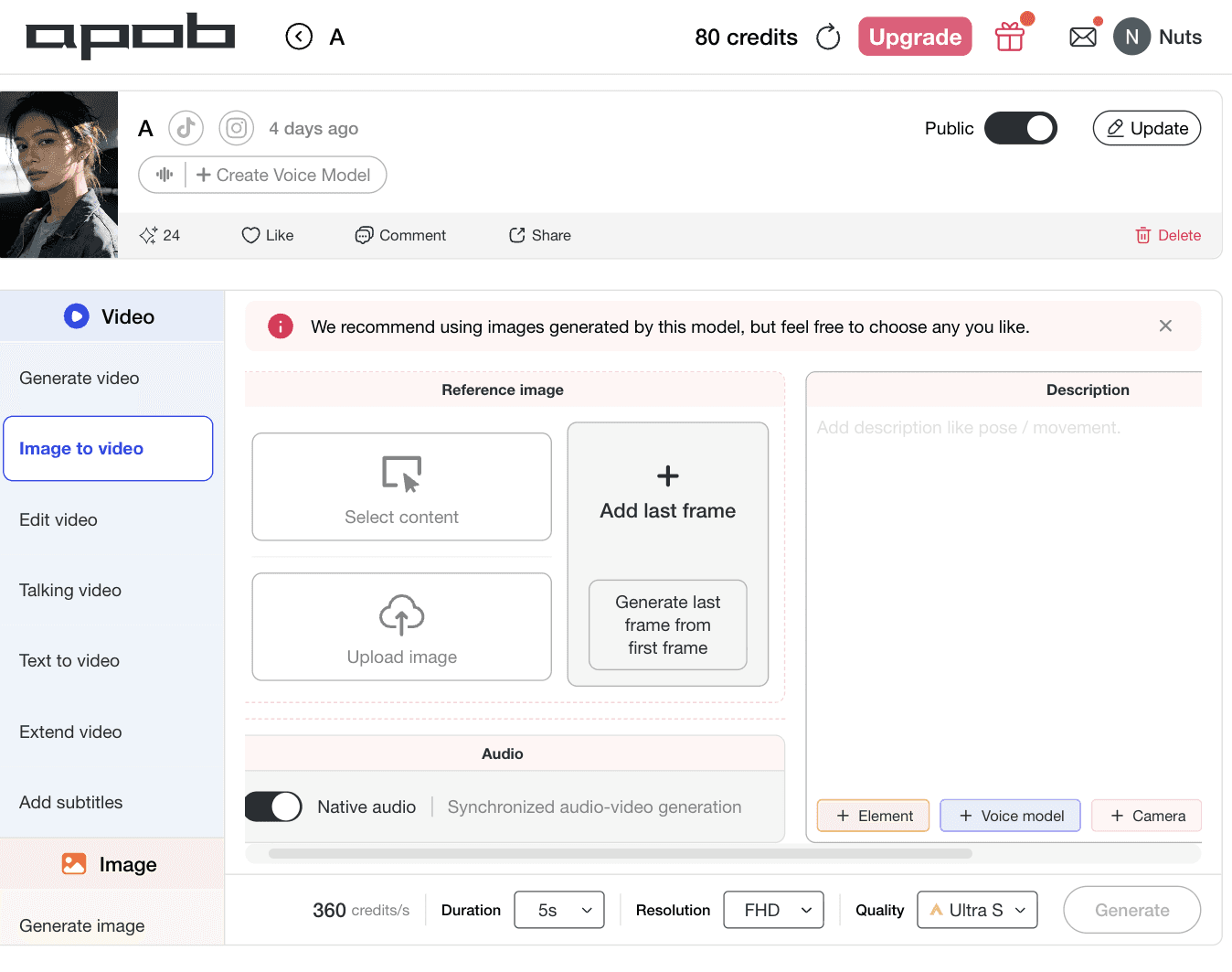Open the Duration 5s dropdown
1232x972 pixels.
(x=559, y=910)
